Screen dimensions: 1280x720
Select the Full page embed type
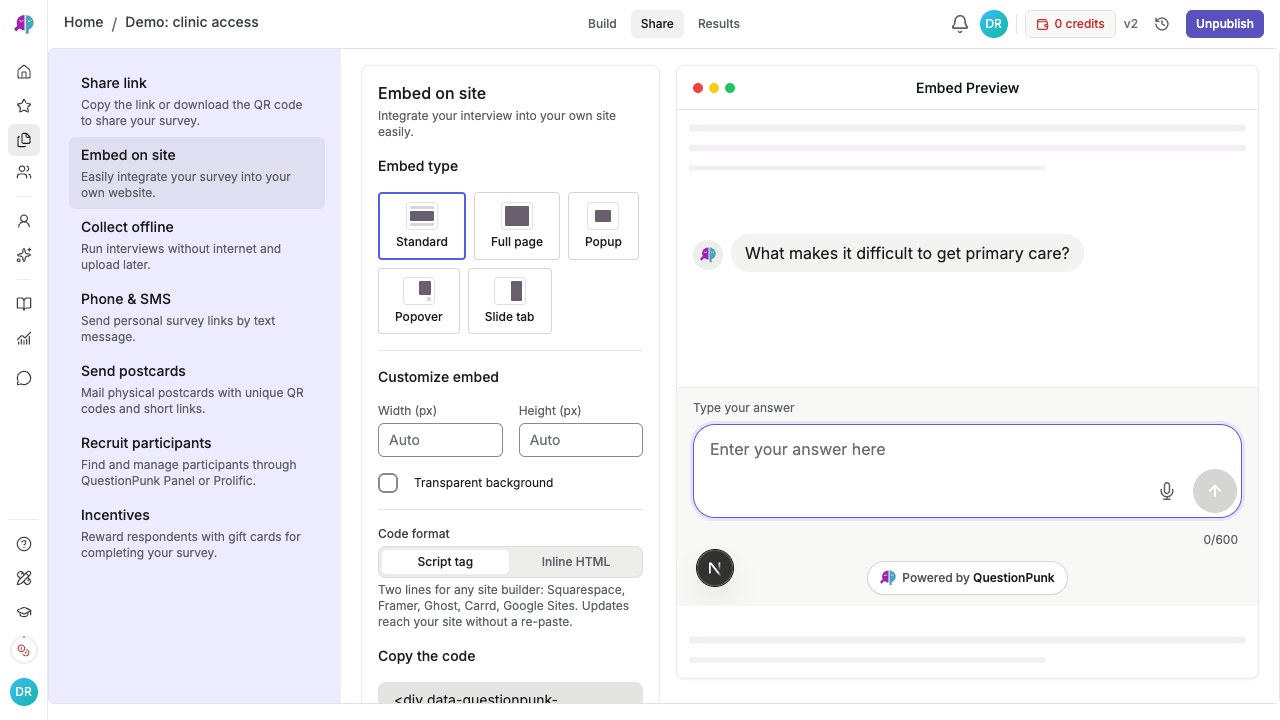[517, 226]
